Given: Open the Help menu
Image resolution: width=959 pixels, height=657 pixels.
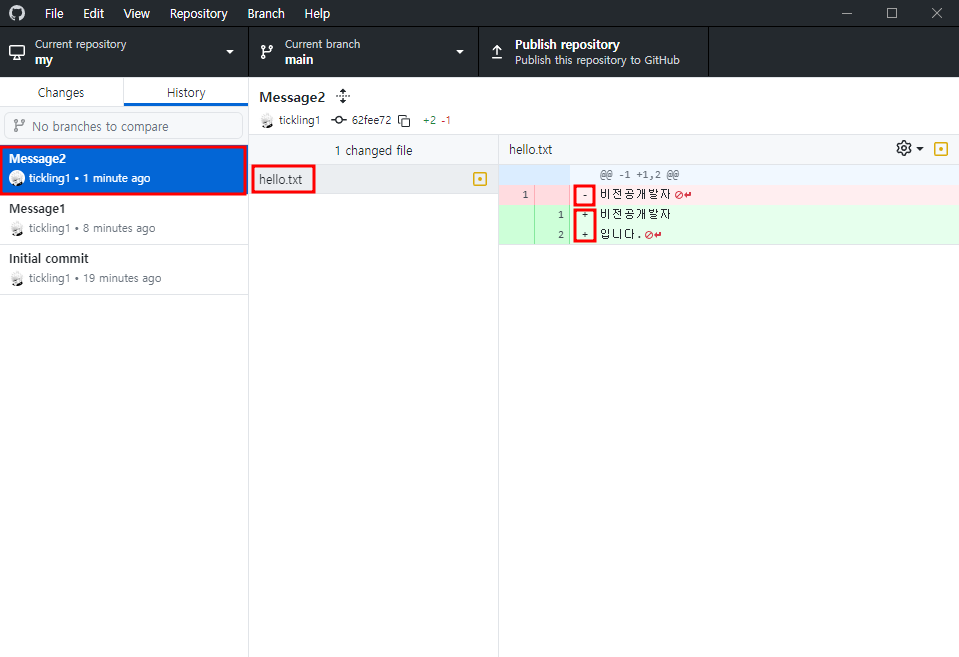Looking at the screenshot, I should click(317, 13).
